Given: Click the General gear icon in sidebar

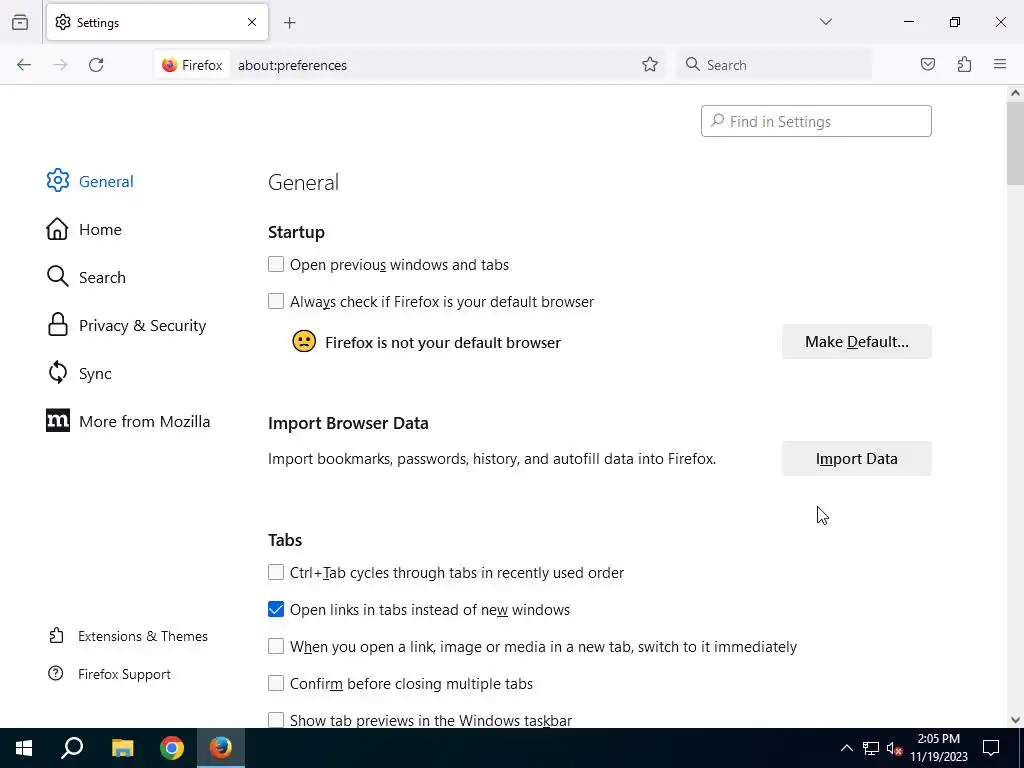Looking at the screenshot, I should [57, 181].
